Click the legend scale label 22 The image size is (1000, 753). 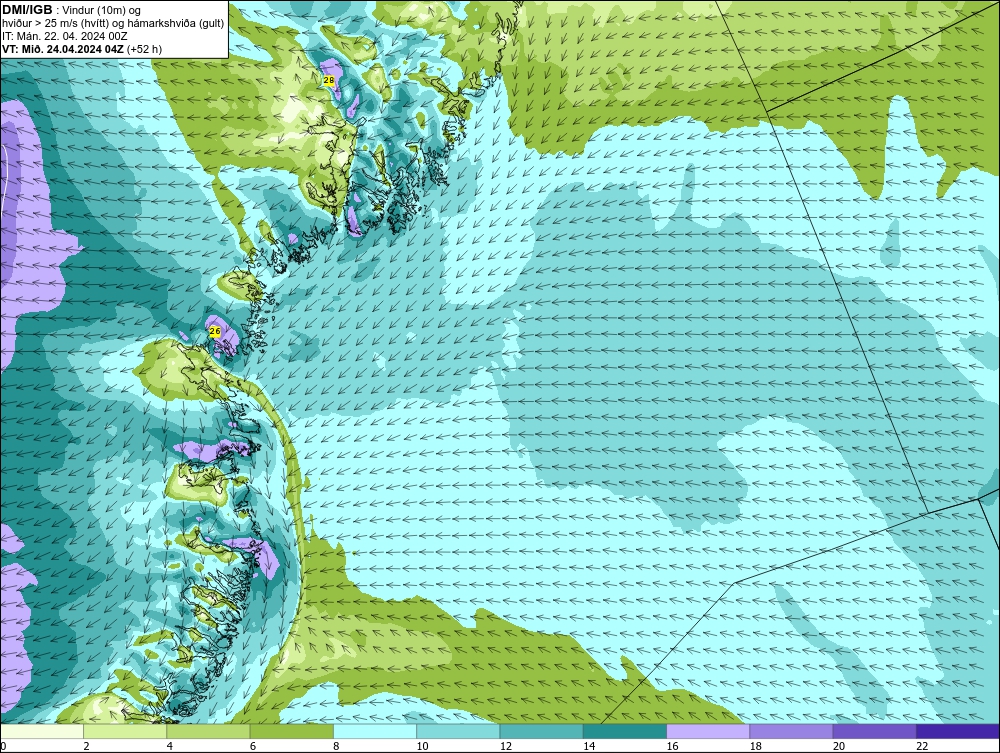point(922,747)
